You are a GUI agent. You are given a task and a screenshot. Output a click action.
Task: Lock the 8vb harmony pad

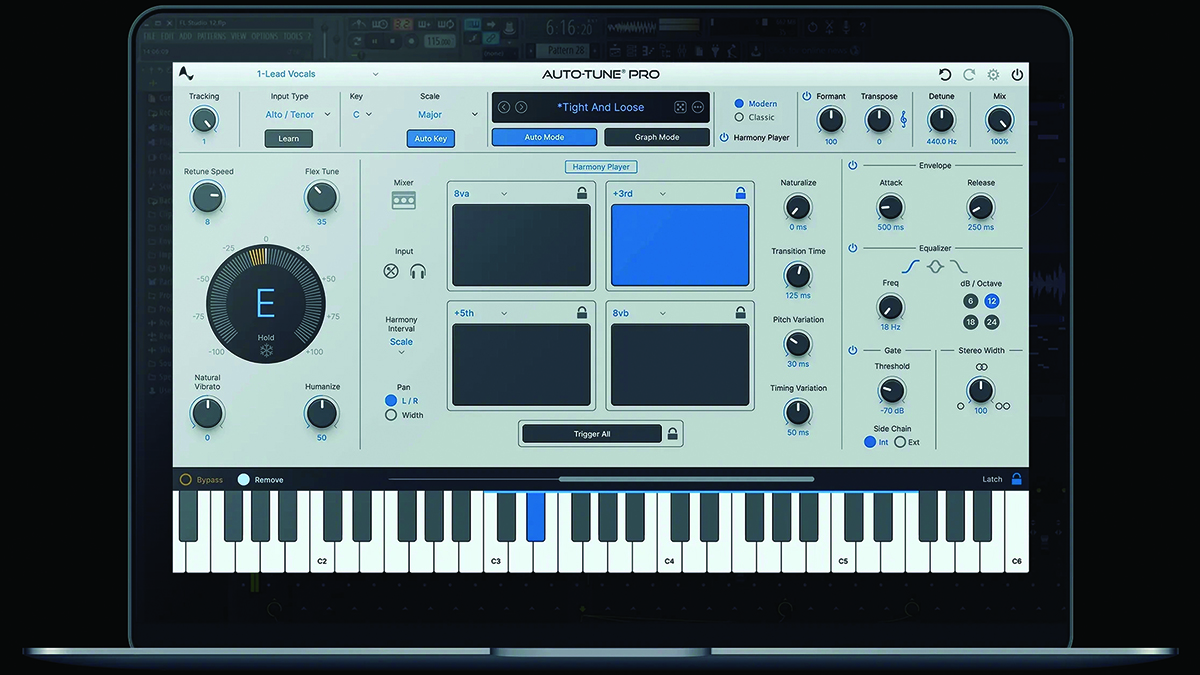point(741,313)
